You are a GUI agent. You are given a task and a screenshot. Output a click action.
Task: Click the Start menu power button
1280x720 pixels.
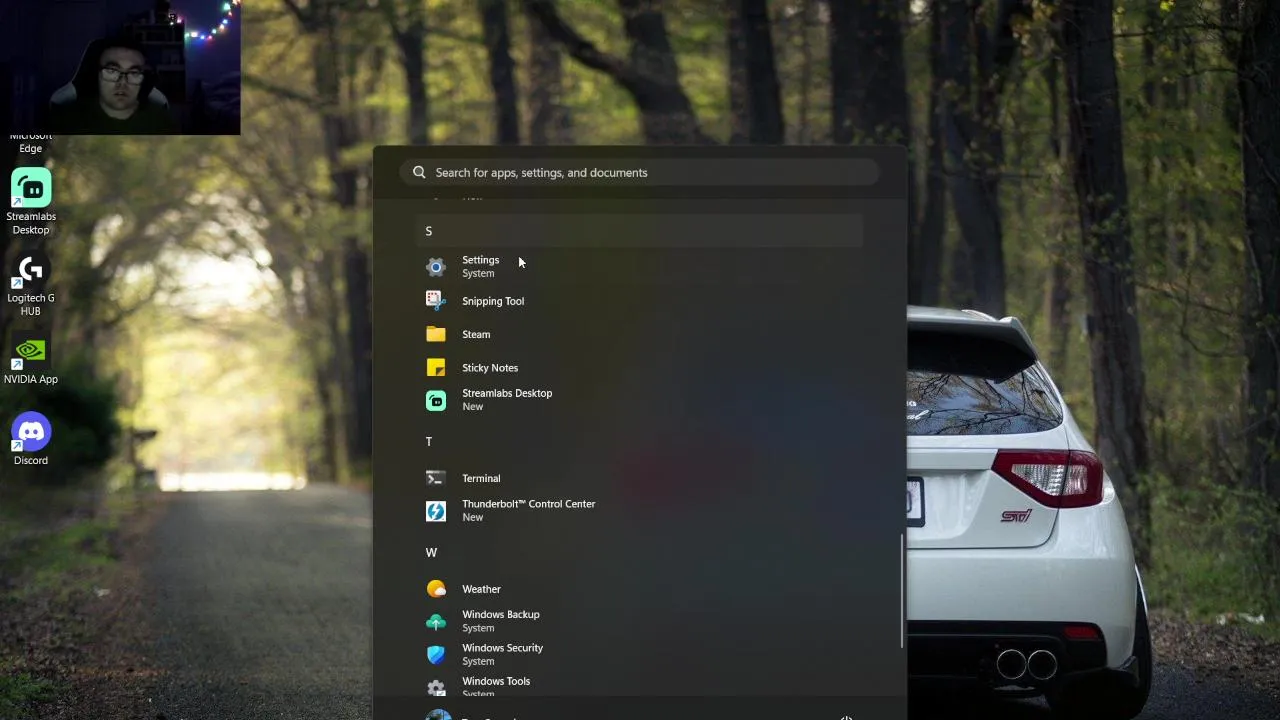click(846, 717)
